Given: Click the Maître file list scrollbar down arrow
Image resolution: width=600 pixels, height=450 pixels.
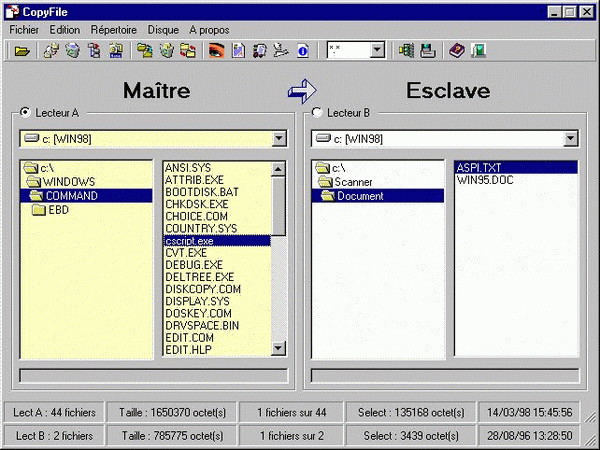Looking at the screenshot, I should pyautogui.click(x=279, y=350).
